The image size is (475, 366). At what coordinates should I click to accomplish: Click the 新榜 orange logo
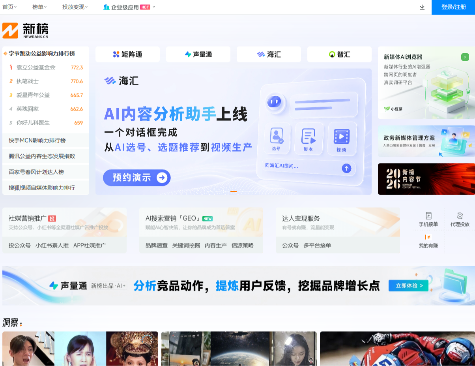pyautogui.click(x=10, y=31)
